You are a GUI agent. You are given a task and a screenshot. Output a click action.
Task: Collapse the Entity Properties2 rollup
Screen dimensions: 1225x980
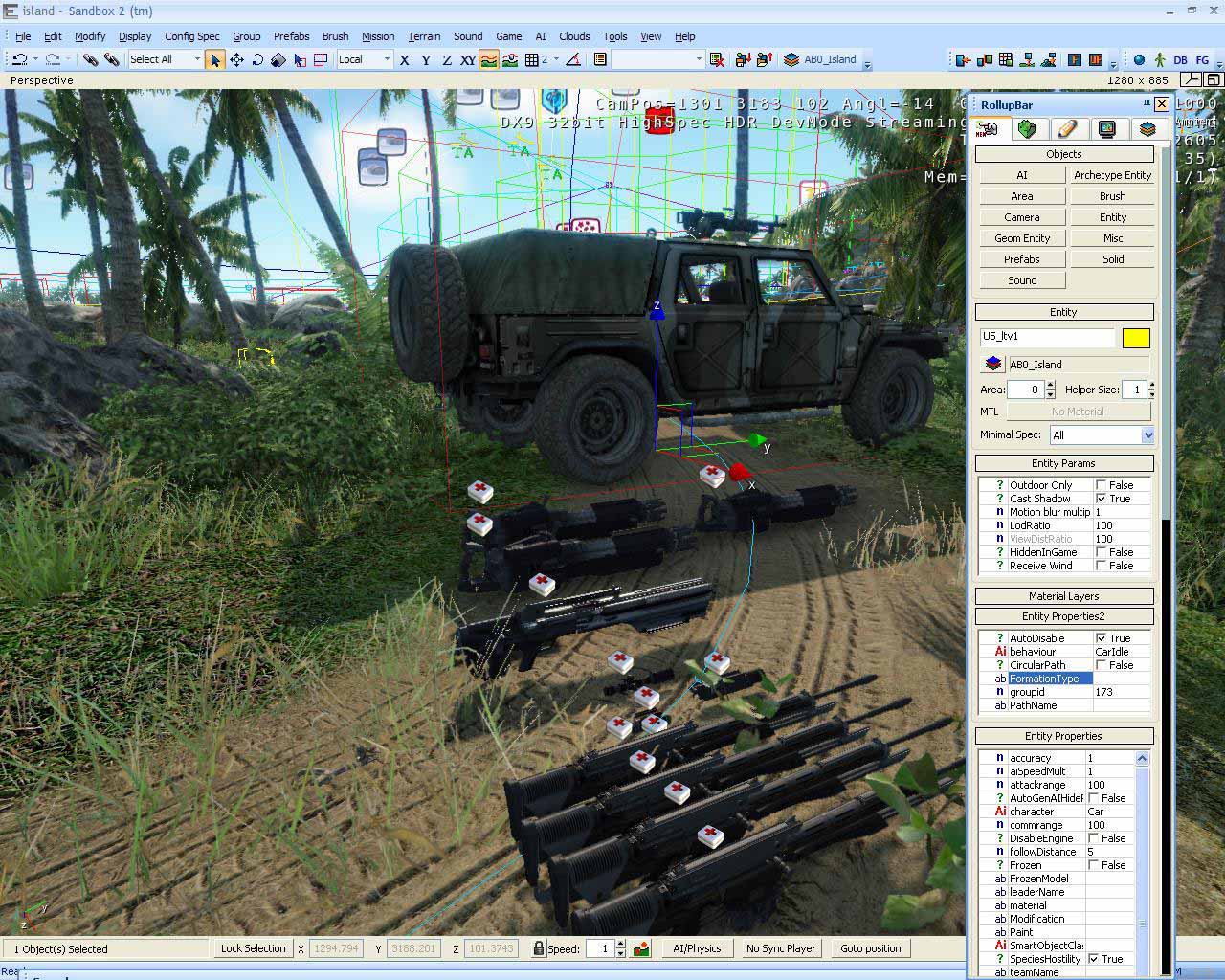(x=1063, y=616)
